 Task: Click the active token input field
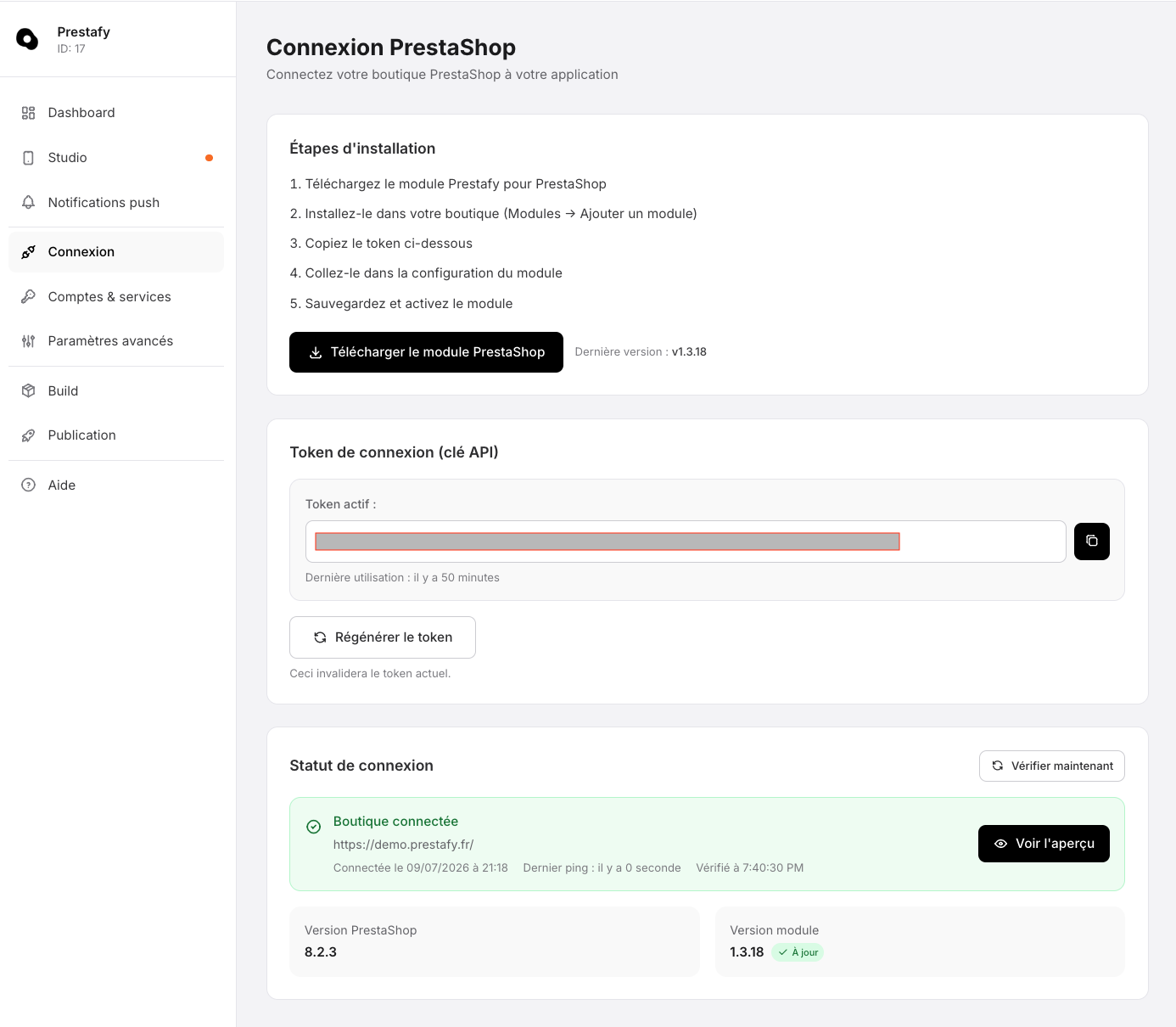[x=686, y=542]
